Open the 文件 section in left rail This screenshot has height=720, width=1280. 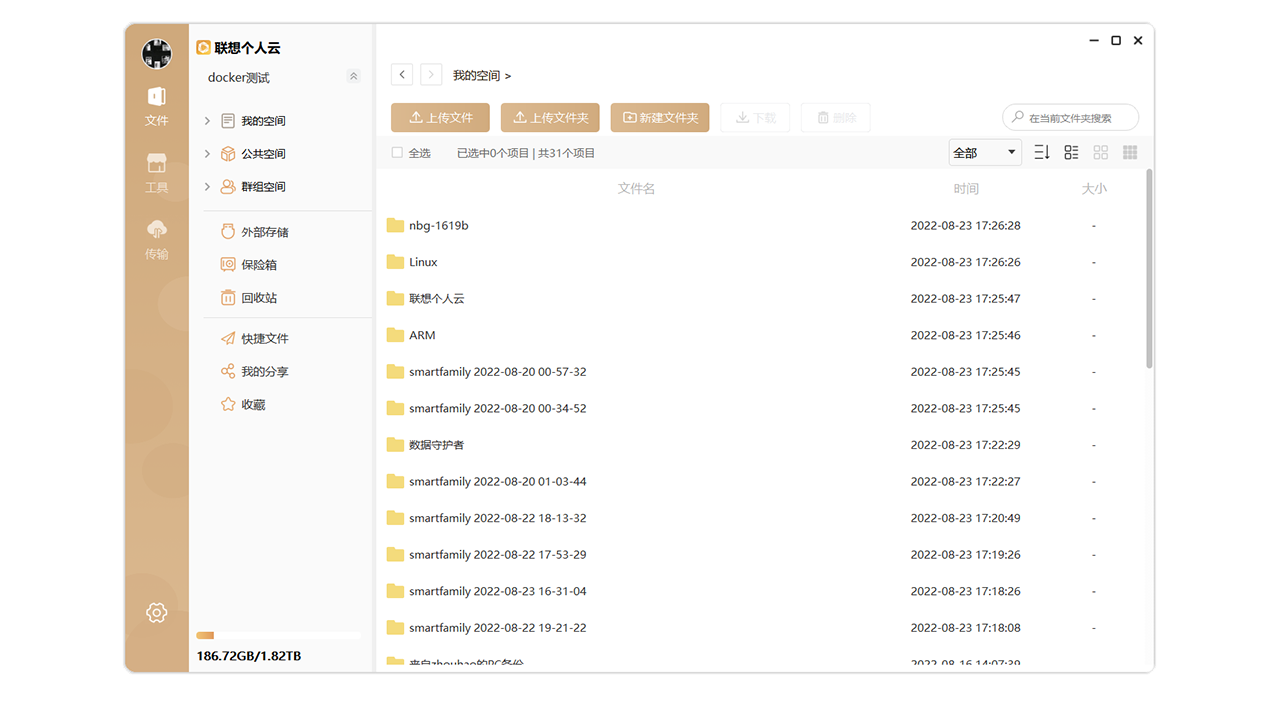pyautogui.click(x=156, y=106)
